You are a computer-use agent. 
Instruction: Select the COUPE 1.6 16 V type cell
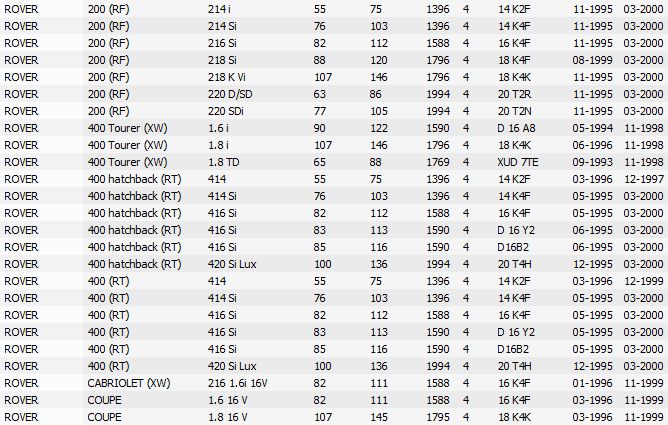[x=227, y=400]
